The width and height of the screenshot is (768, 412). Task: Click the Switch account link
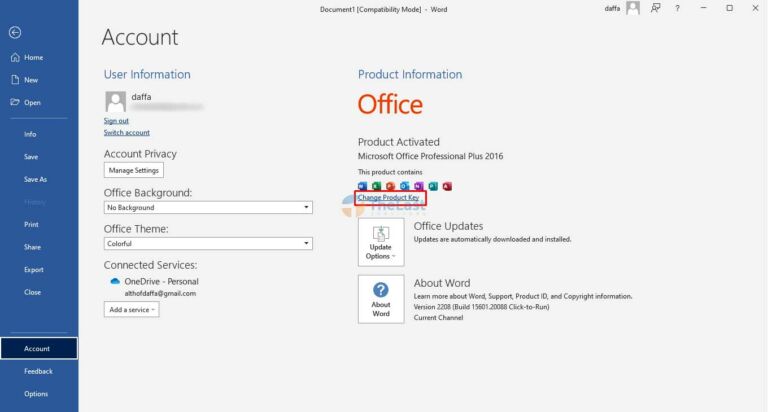[126, 132]
